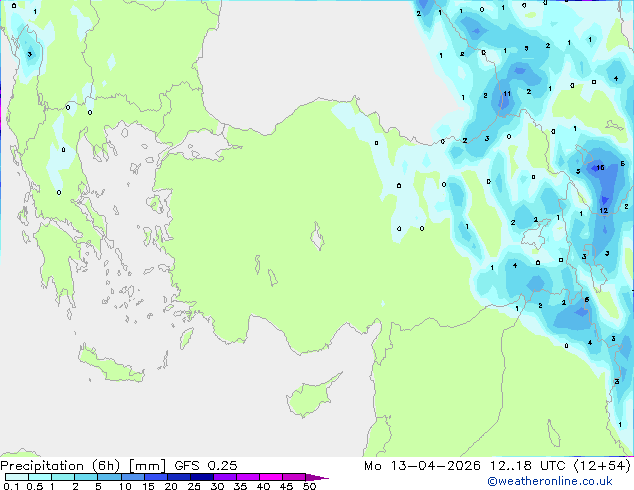This screenshot has height=490, width=634.
Task: Click the 1–2 mm legend color box
Action: point(63,477)
